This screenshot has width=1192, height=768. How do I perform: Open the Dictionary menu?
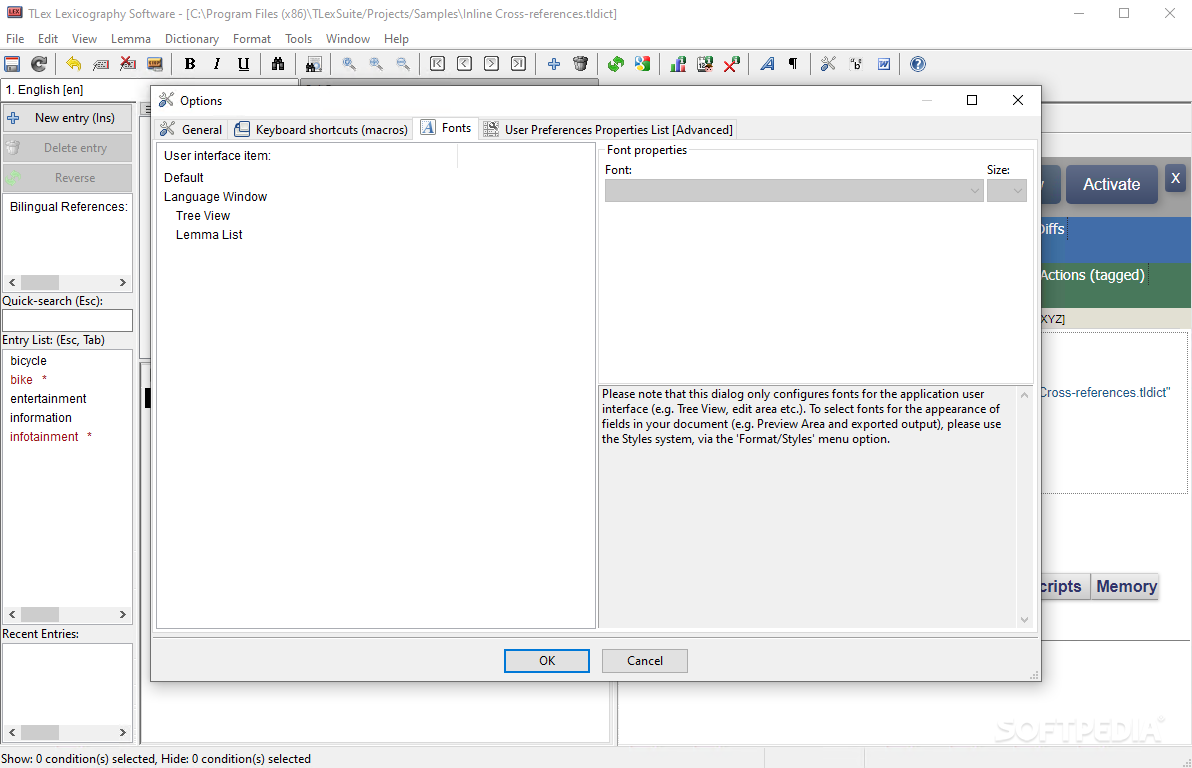point(192,39)
